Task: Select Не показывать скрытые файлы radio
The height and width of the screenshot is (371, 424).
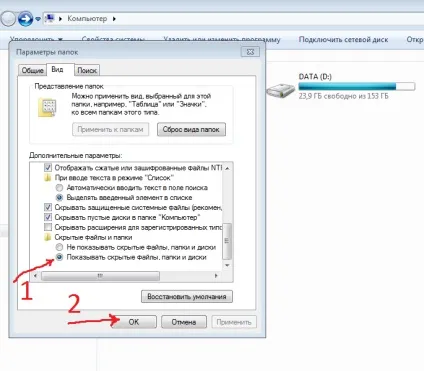Action: (x=59, y=247)
